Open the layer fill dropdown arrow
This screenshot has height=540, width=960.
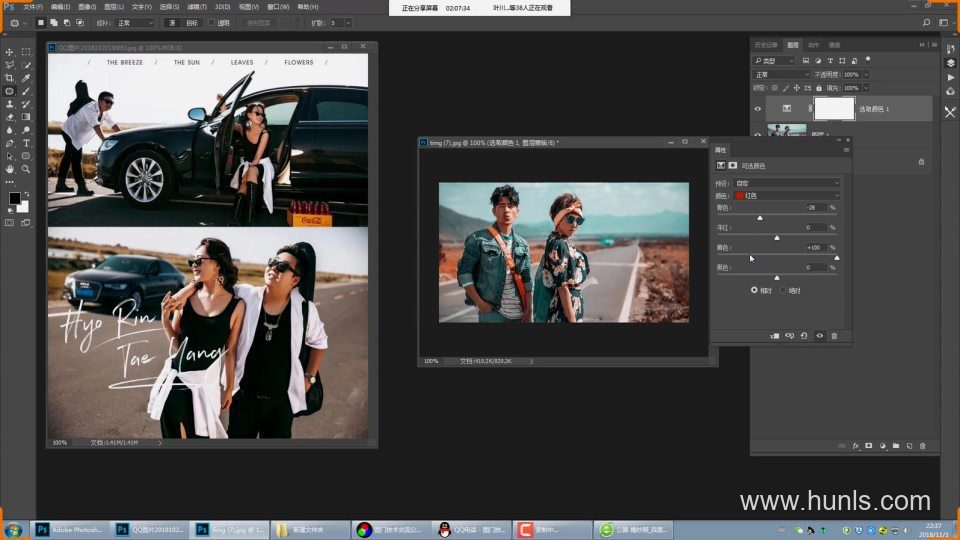(866, 88)
